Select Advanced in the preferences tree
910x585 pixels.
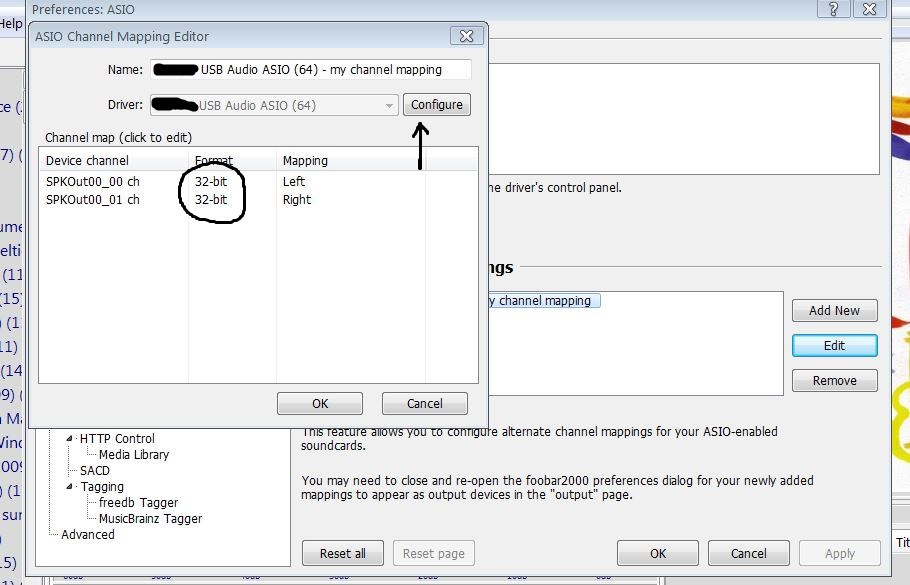click(x=88, y=535)
